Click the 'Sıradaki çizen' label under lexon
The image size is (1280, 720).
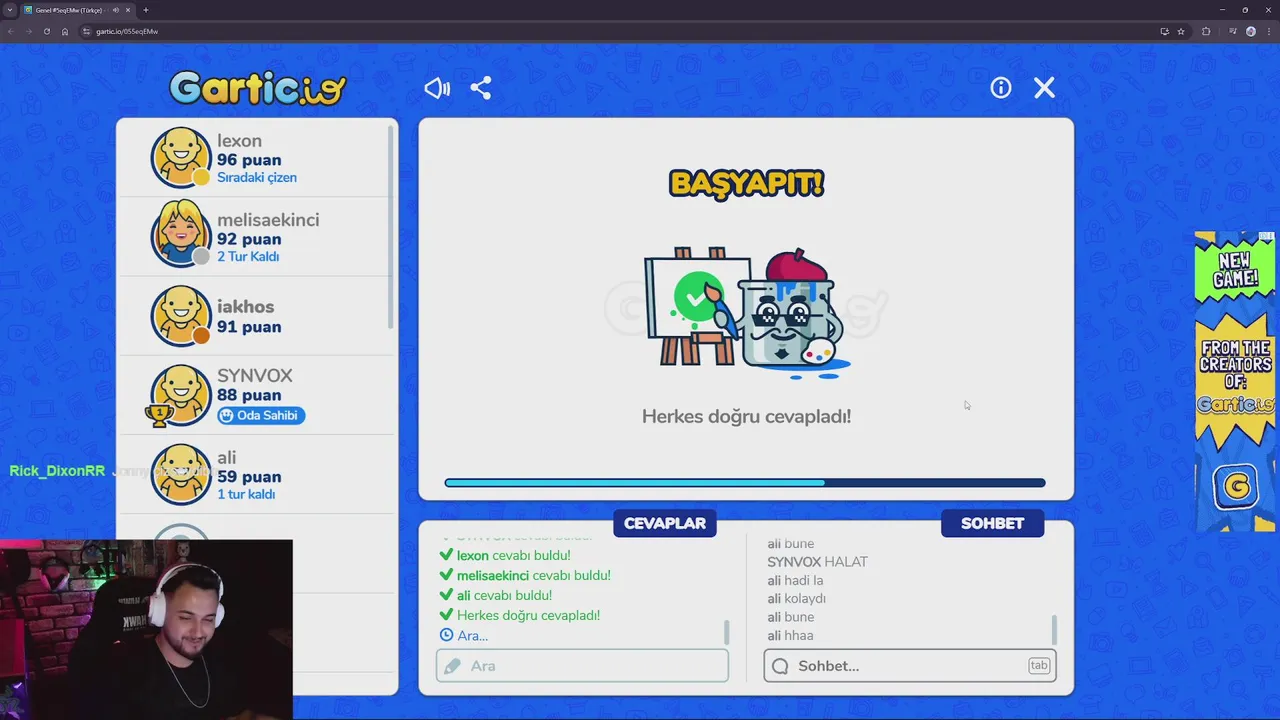coord(257,178)
